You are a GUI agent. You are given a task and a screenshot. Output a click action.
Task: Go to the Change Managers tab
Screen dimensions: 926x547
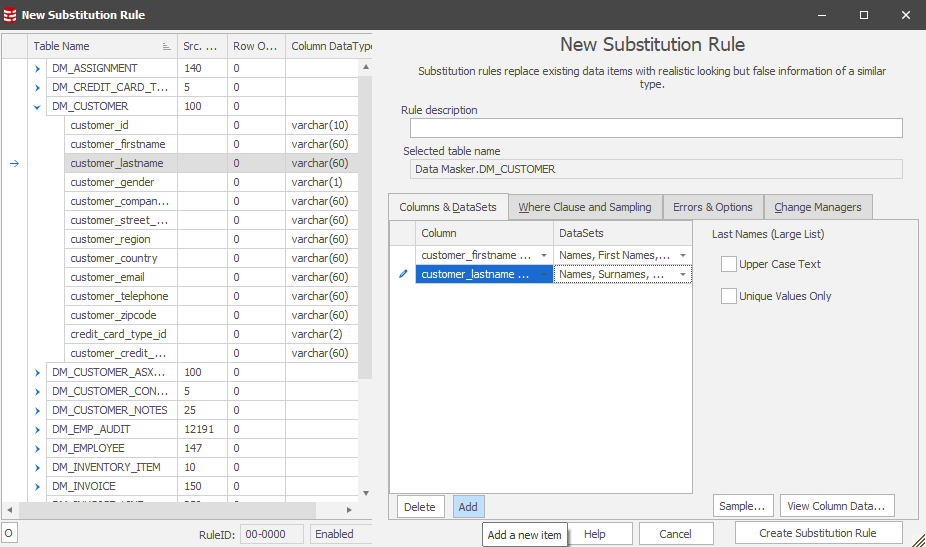[x=818, y=207]
